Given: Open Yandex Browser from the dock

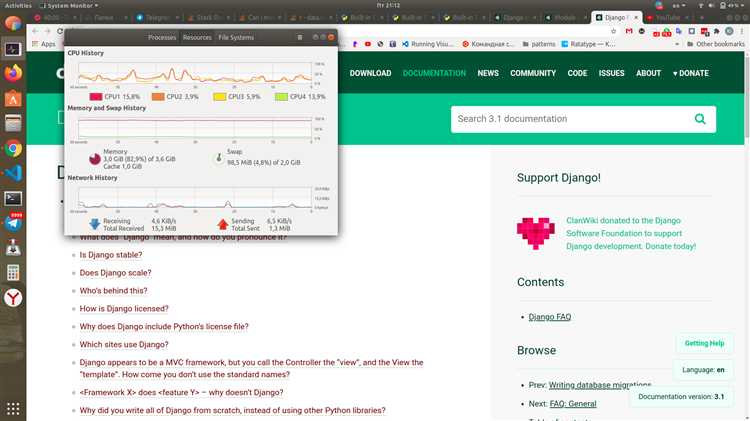Looking at the screenshot, I should pyautogui.click(x=13, y=298).
